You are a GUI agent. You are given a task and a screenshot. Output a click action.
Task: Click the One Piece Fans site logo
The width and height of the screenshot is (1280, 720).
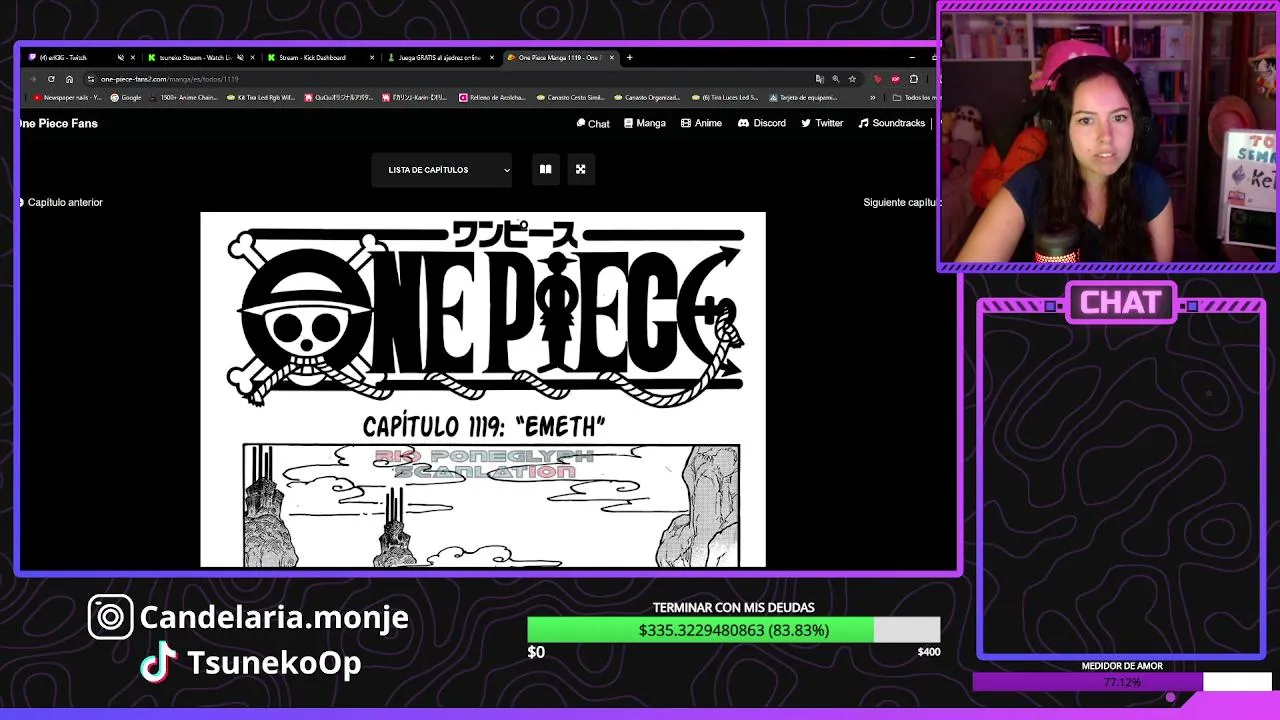(x=57, y=124)
